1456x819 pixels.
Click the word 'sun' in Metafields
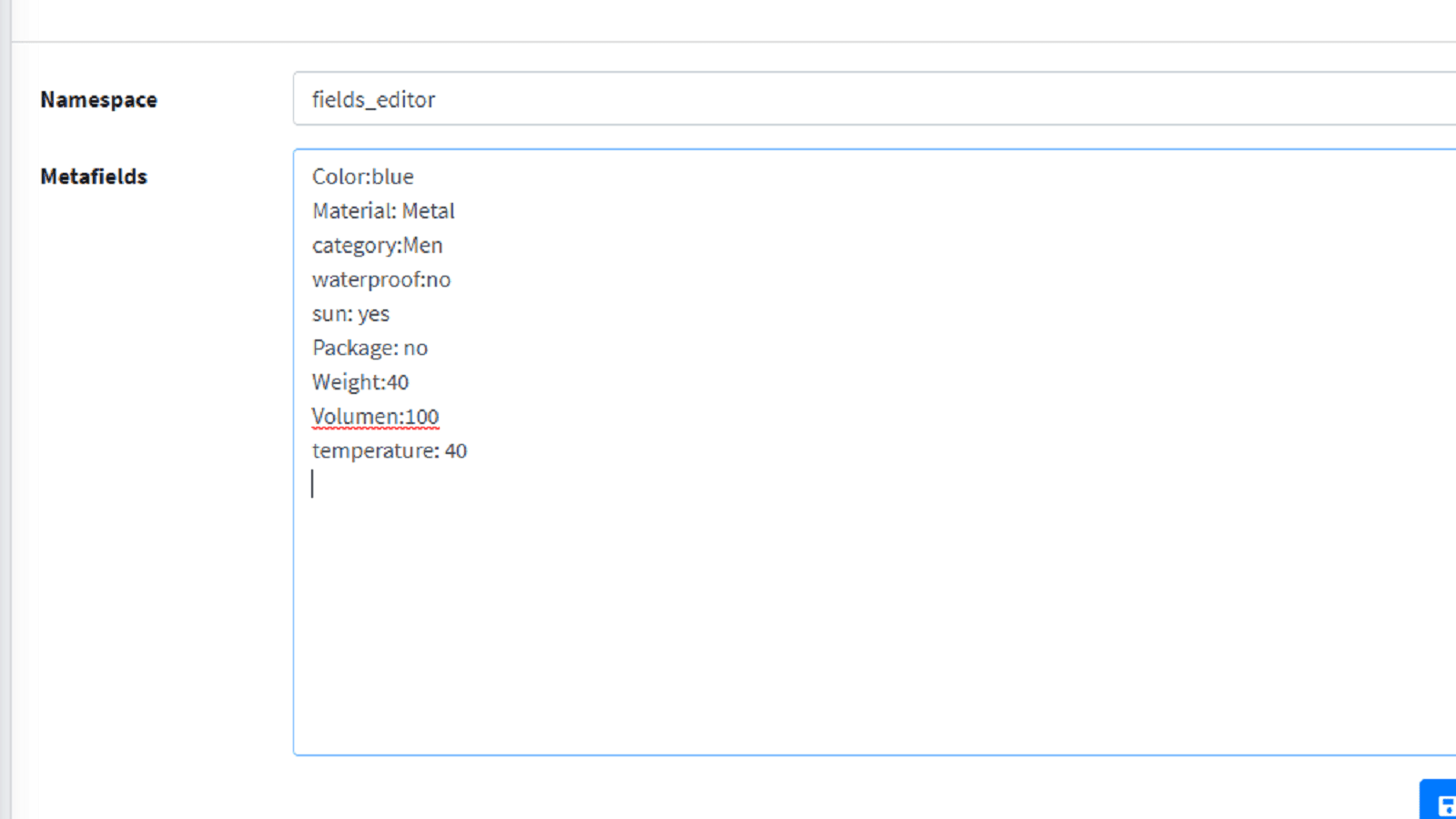[x=329, y=314]
